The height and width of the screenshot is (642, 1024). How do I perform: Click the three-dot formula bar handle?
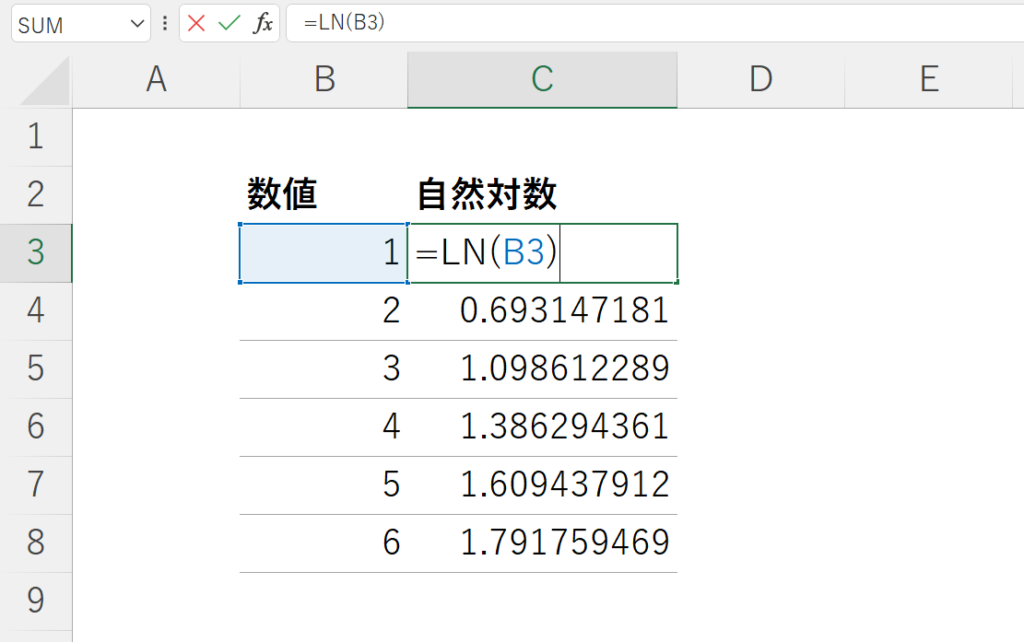click(165, 24)
